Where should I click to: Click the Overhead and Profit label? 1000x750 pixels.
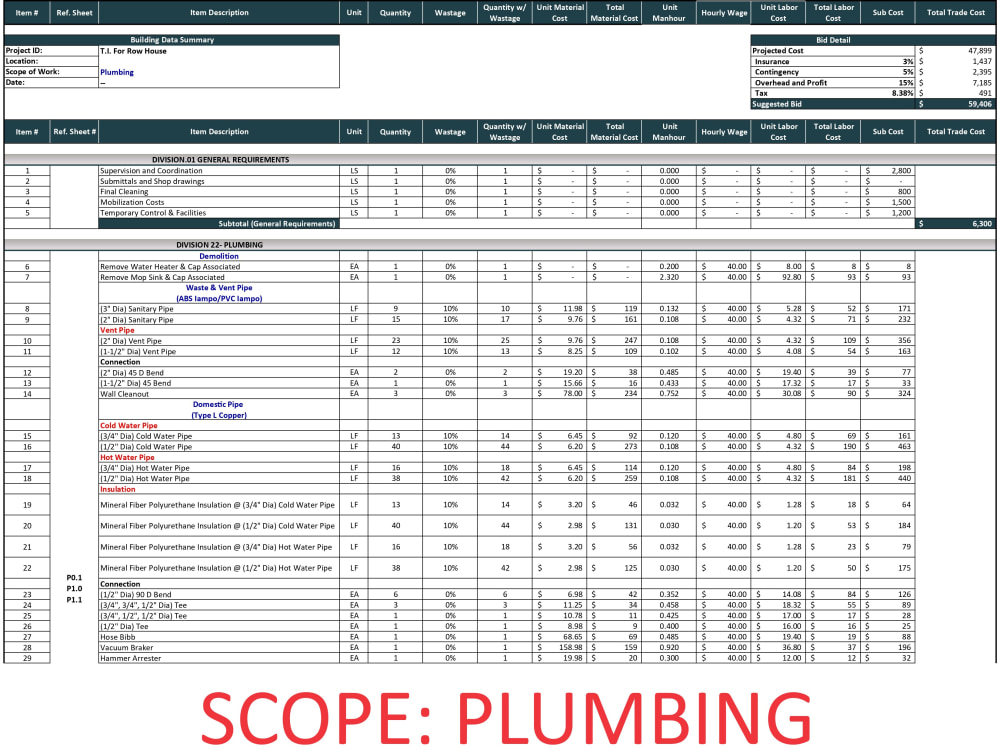coord(791,82)
